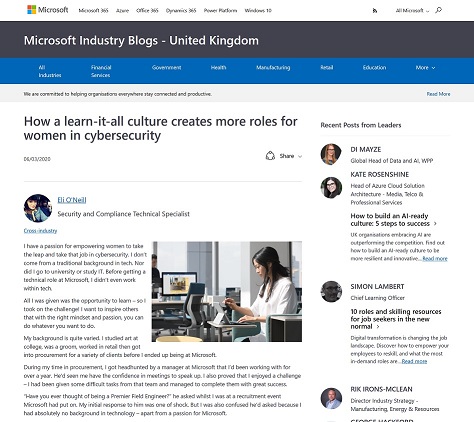
Task: Click 'Chief Learning Officer' title text
Action: 377,298
